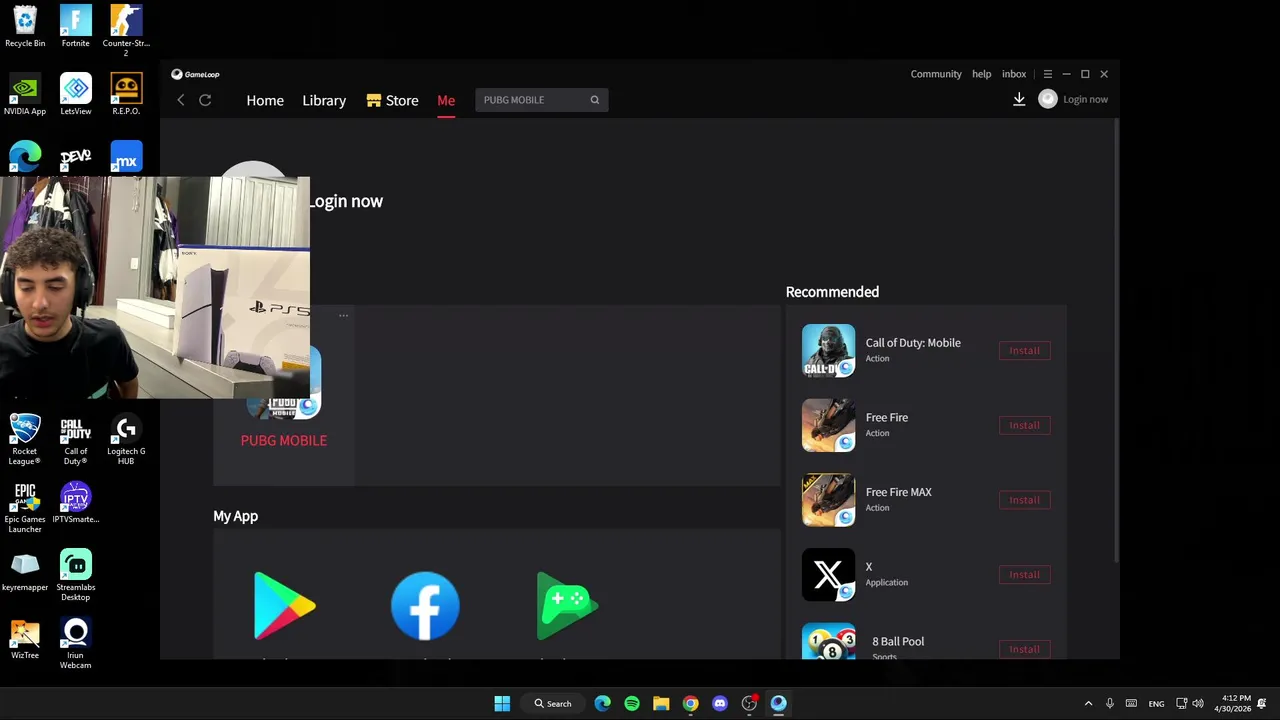Click the 8 Ball Pool icon

click(828, 641)
